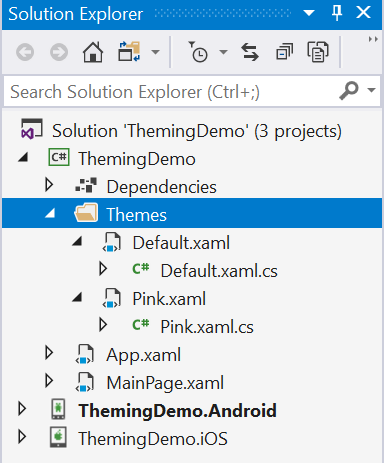384x463 pixels.
Task: Toggle the auto-hide pin icon
Action: 337,13
